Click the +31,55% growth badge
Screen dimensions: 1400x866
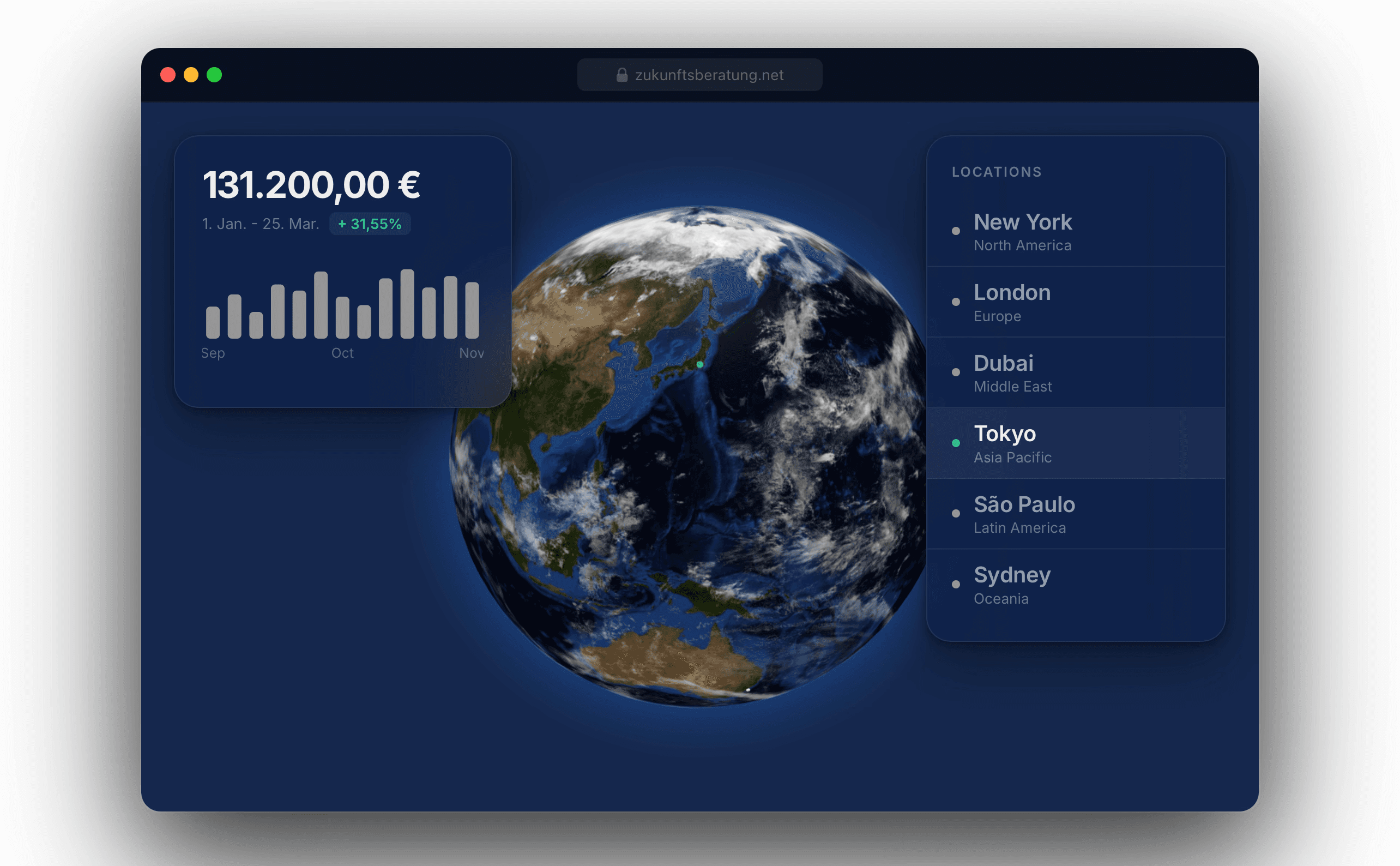coord(370,224)
